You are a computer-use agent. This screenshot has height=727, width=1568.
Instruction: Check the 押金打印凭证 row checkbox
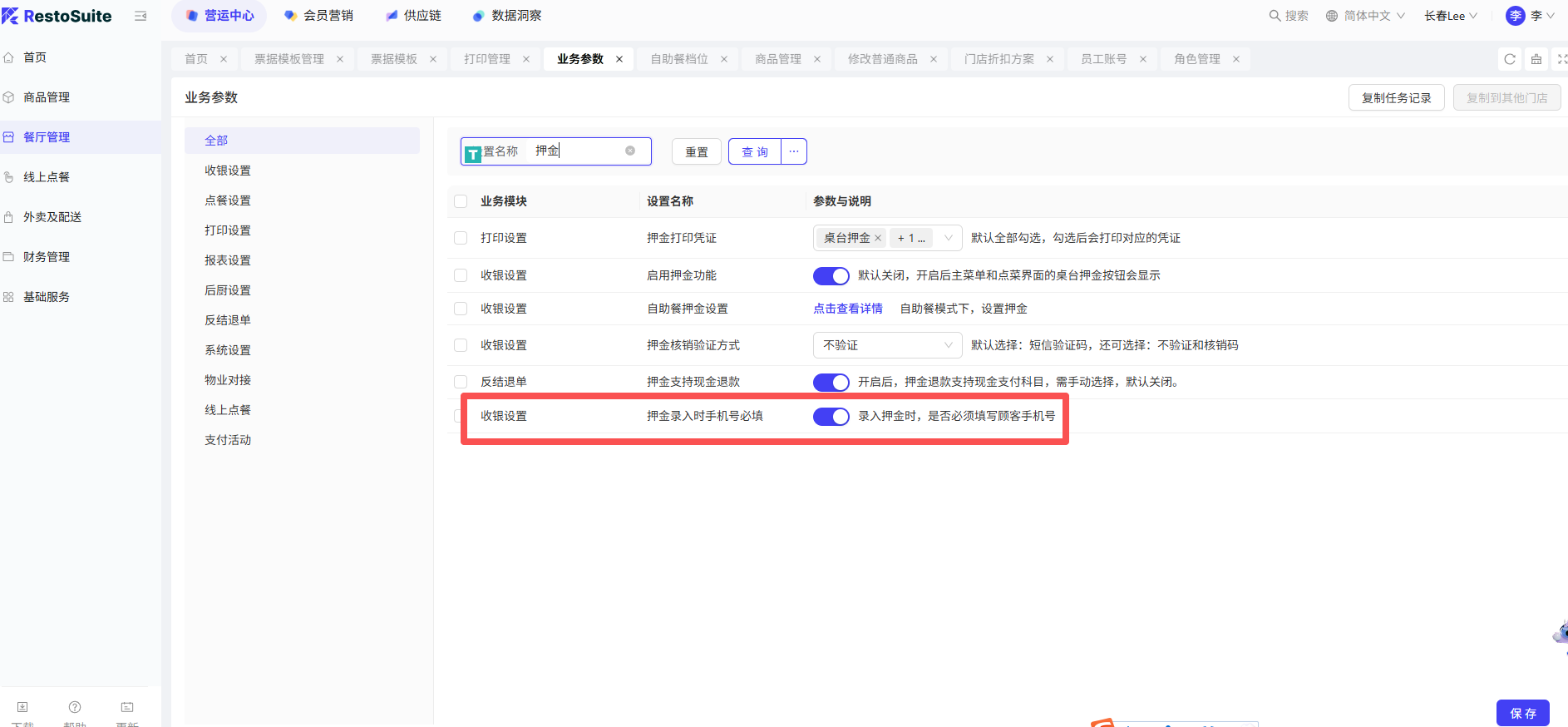click(x=461, y=238)
